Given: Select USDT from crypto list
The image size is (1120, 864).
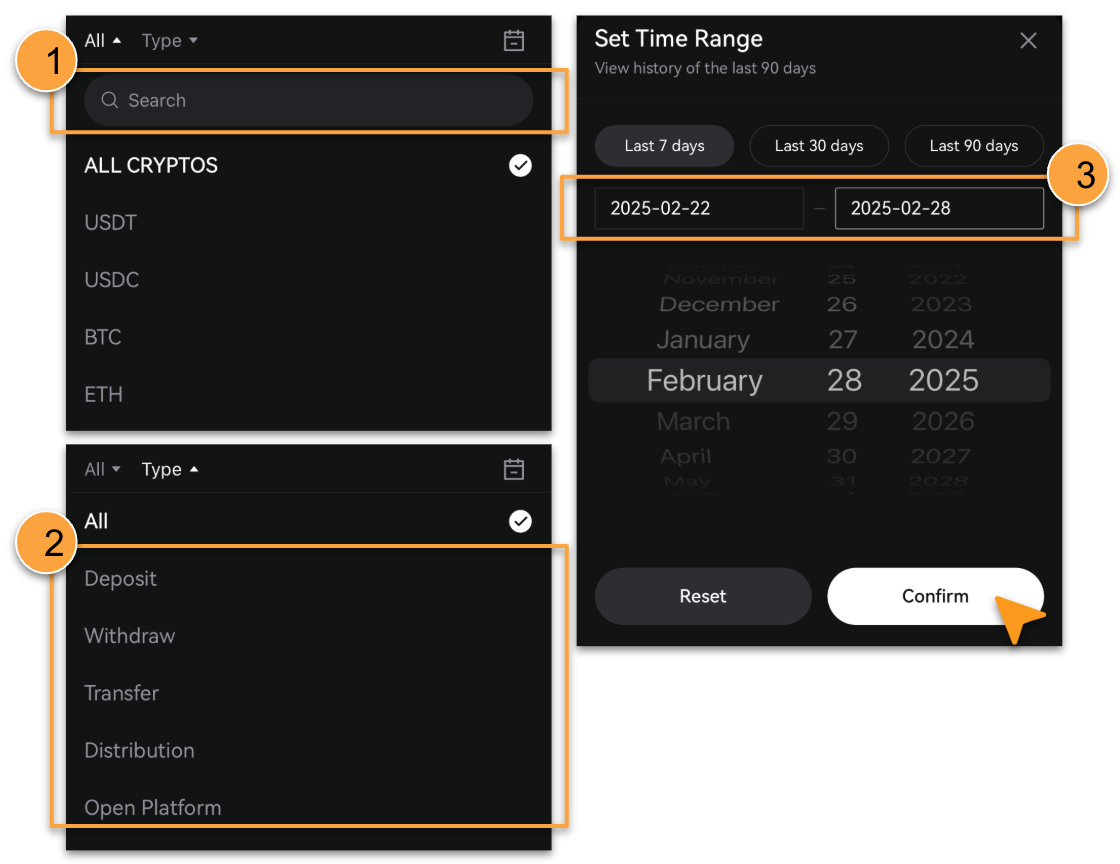Looking at the screenshot, I should pos(110,223).
